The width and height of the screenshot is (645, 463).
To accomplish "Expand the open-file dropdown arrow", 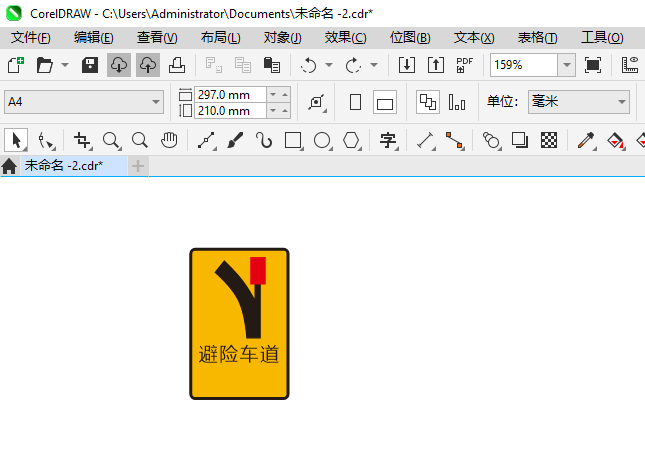I will (65, 65).
